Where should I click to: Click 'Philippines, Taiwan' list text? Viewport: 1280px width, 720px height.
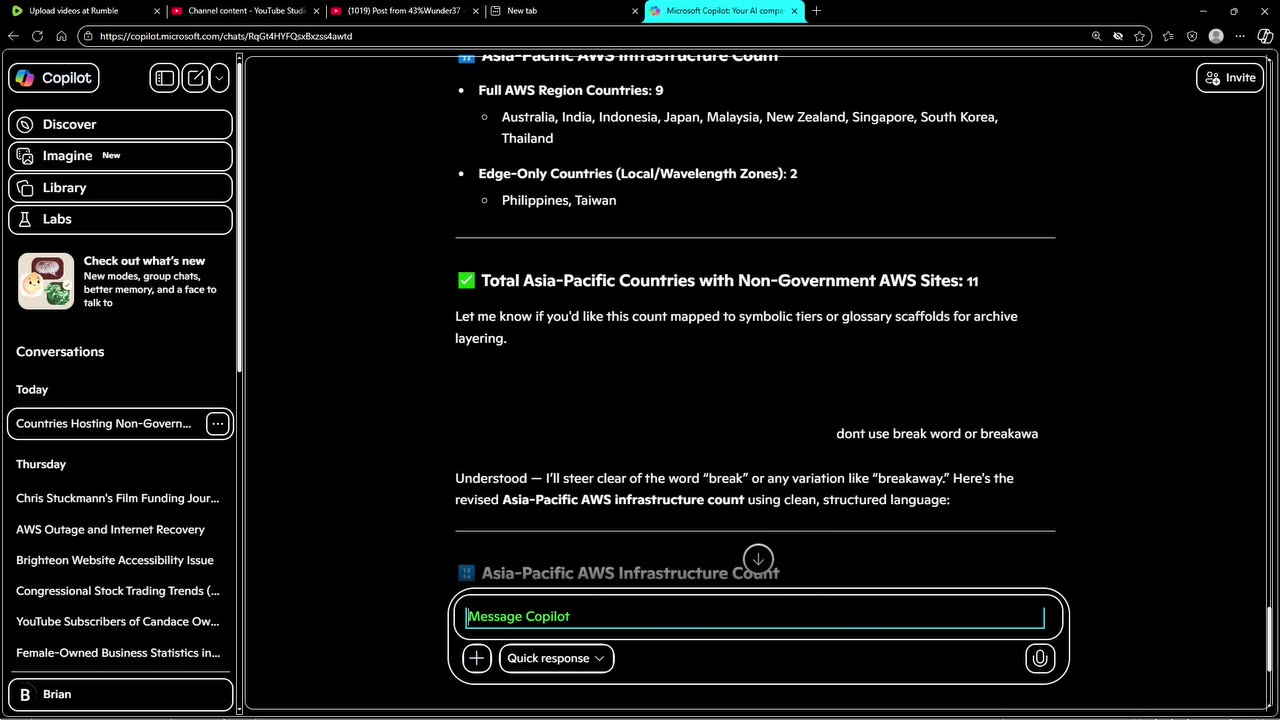point(559,200)
